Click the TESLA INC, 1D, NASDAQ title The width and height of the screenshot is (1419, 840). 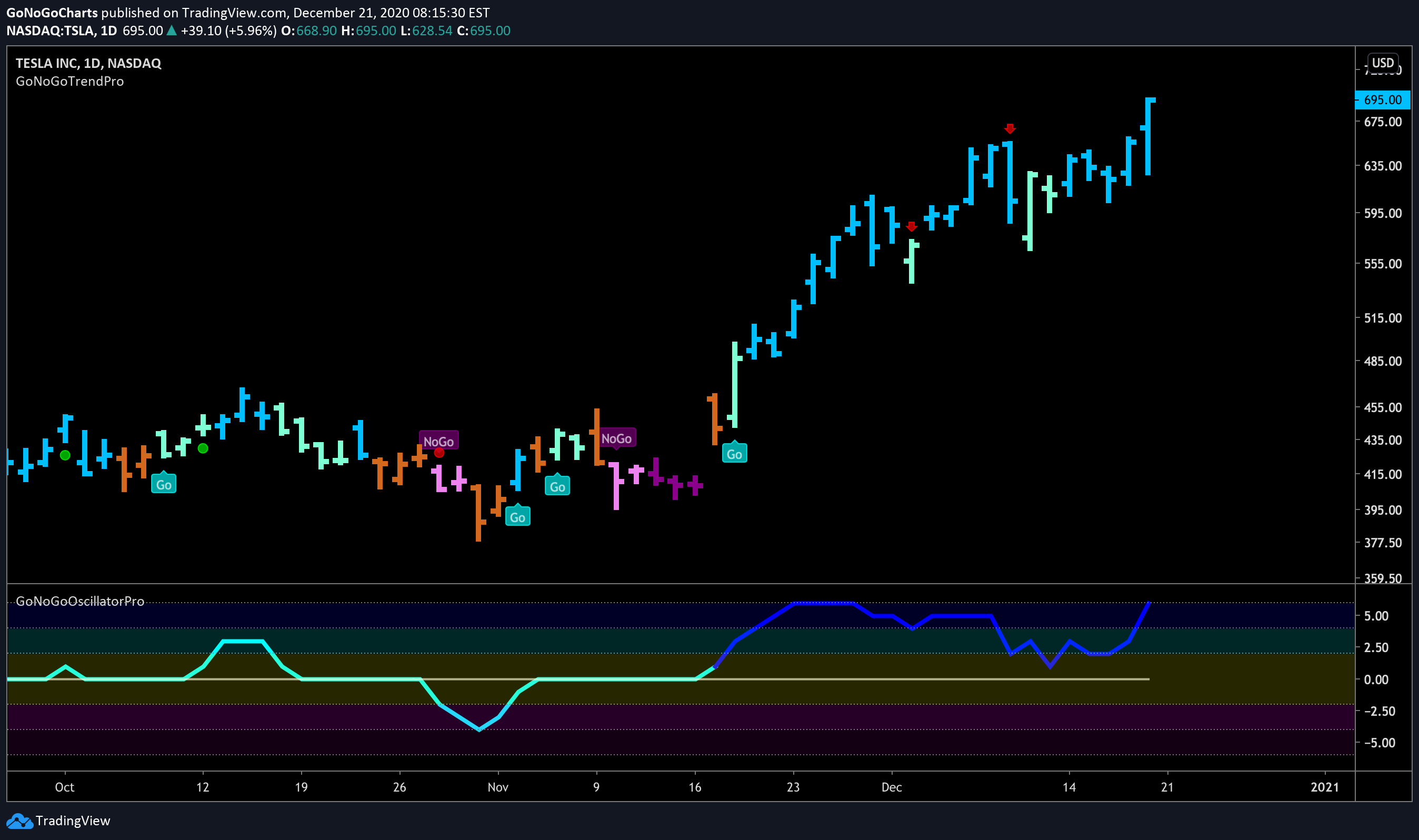88,63
